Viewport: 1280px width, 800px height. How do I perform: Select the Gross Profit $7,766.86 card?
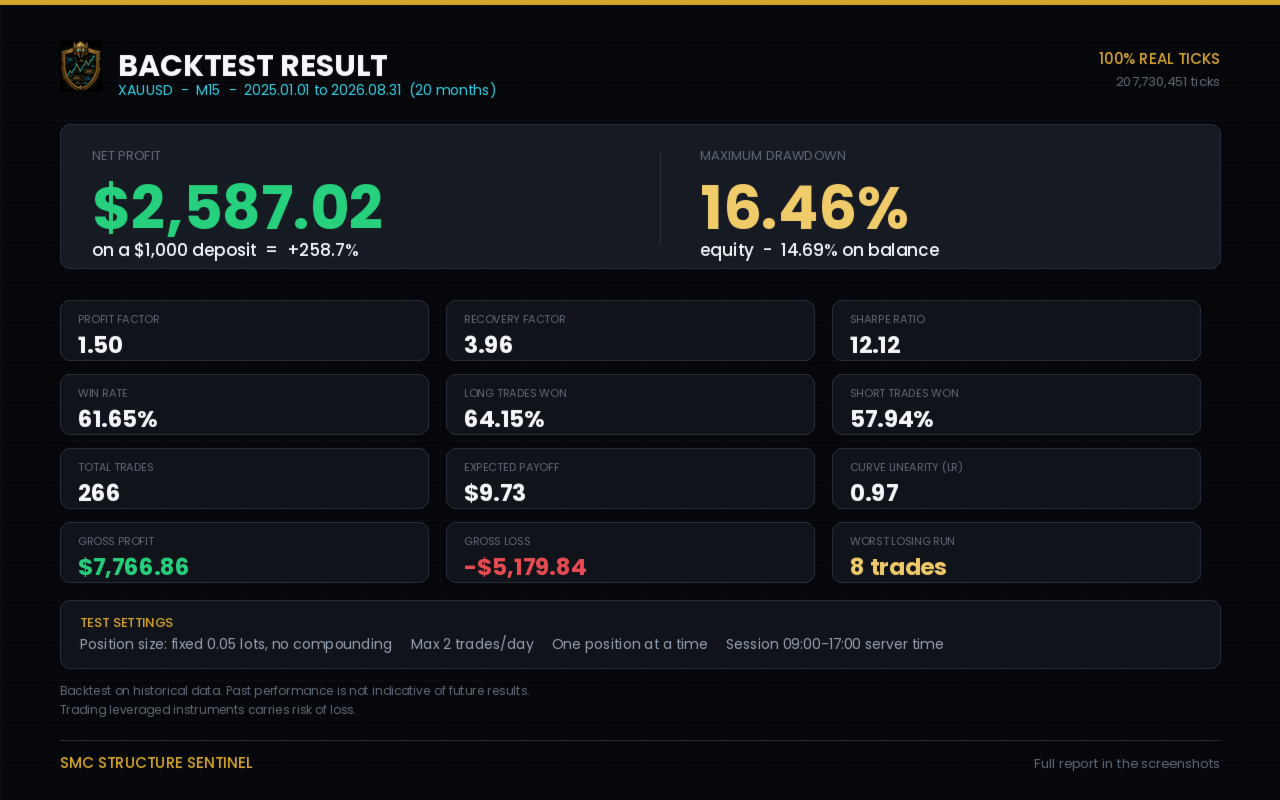click(x=244, y=553)
